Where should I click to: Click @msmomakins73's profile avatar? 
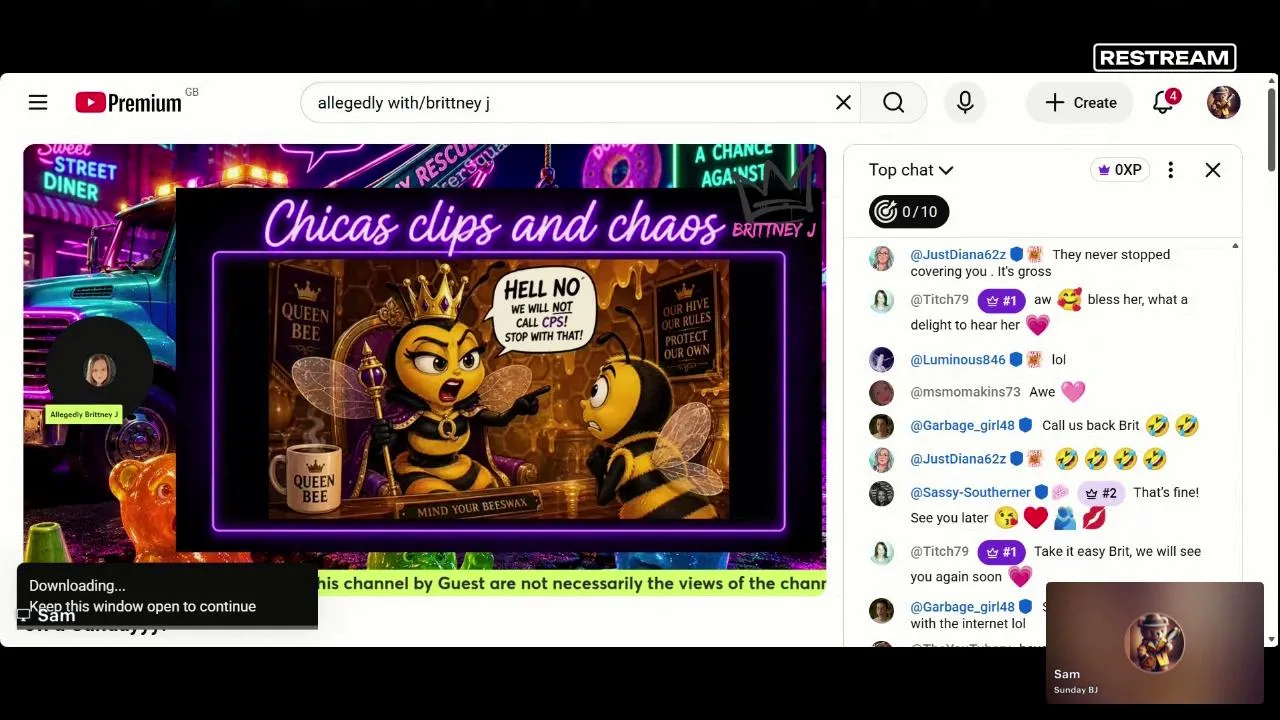881,392
